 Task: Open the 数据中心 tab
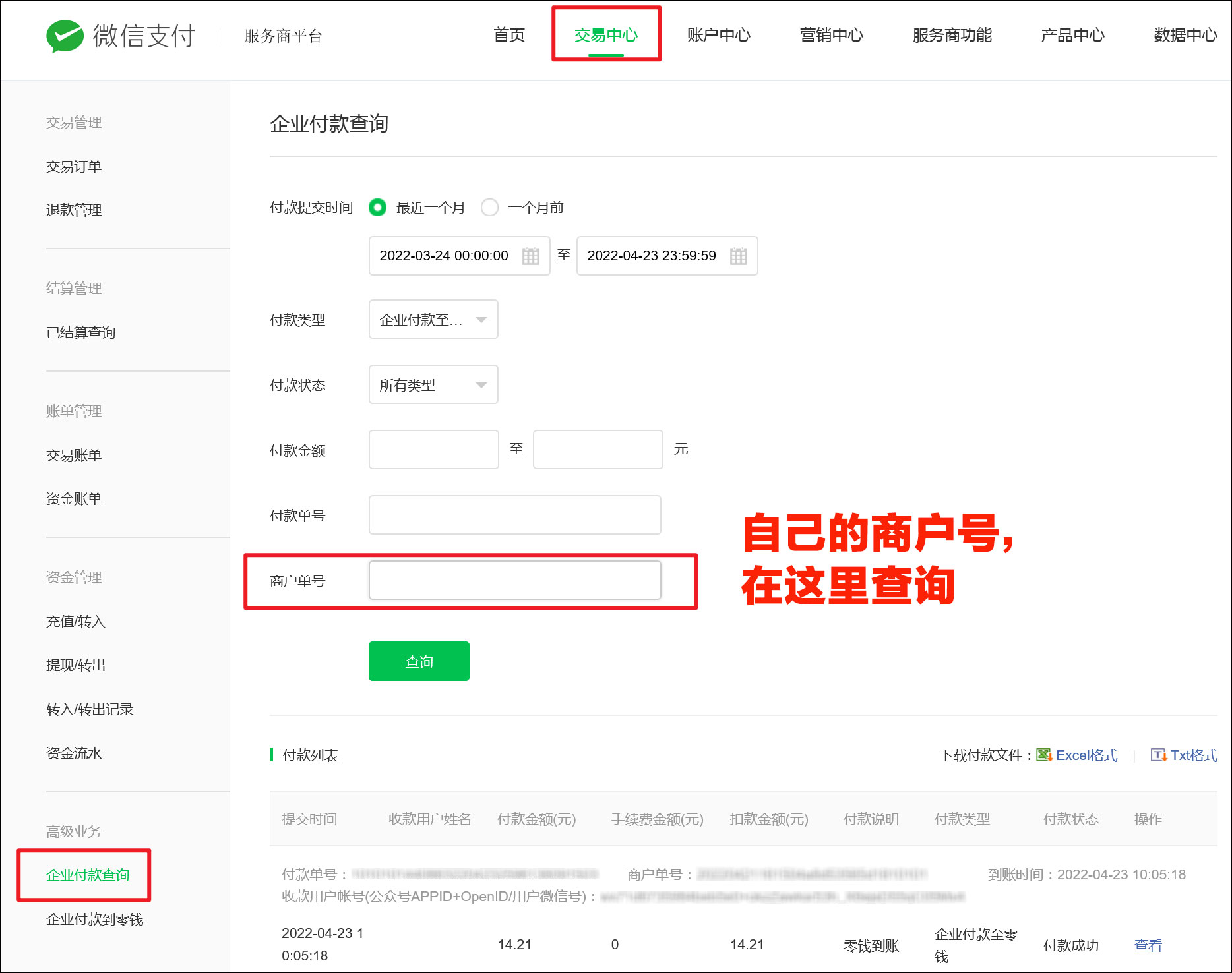point(1186,35)
